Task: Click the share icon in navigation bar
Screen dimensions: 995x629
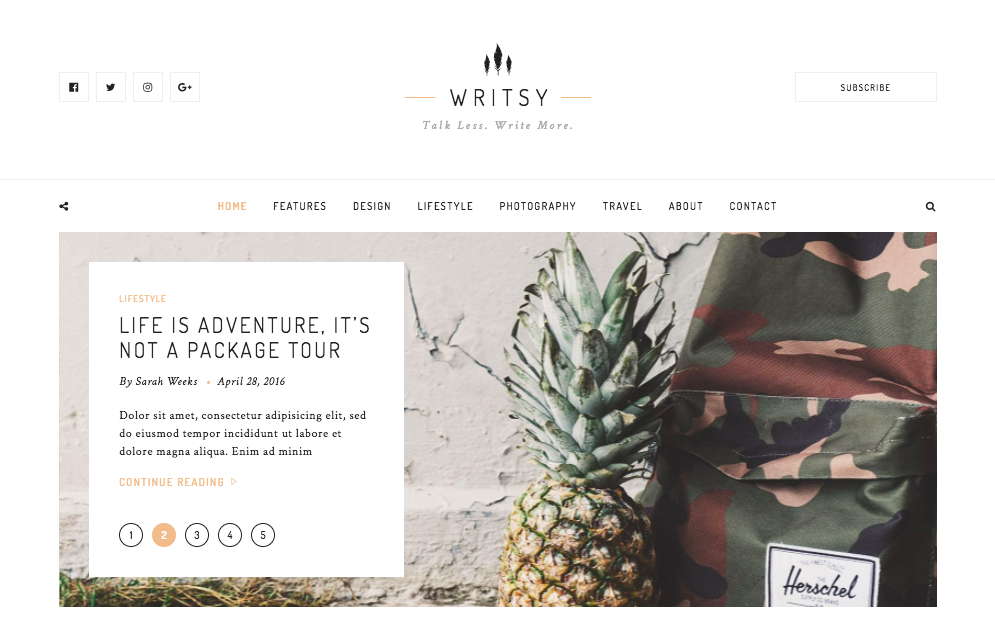Action: [63, 206]
